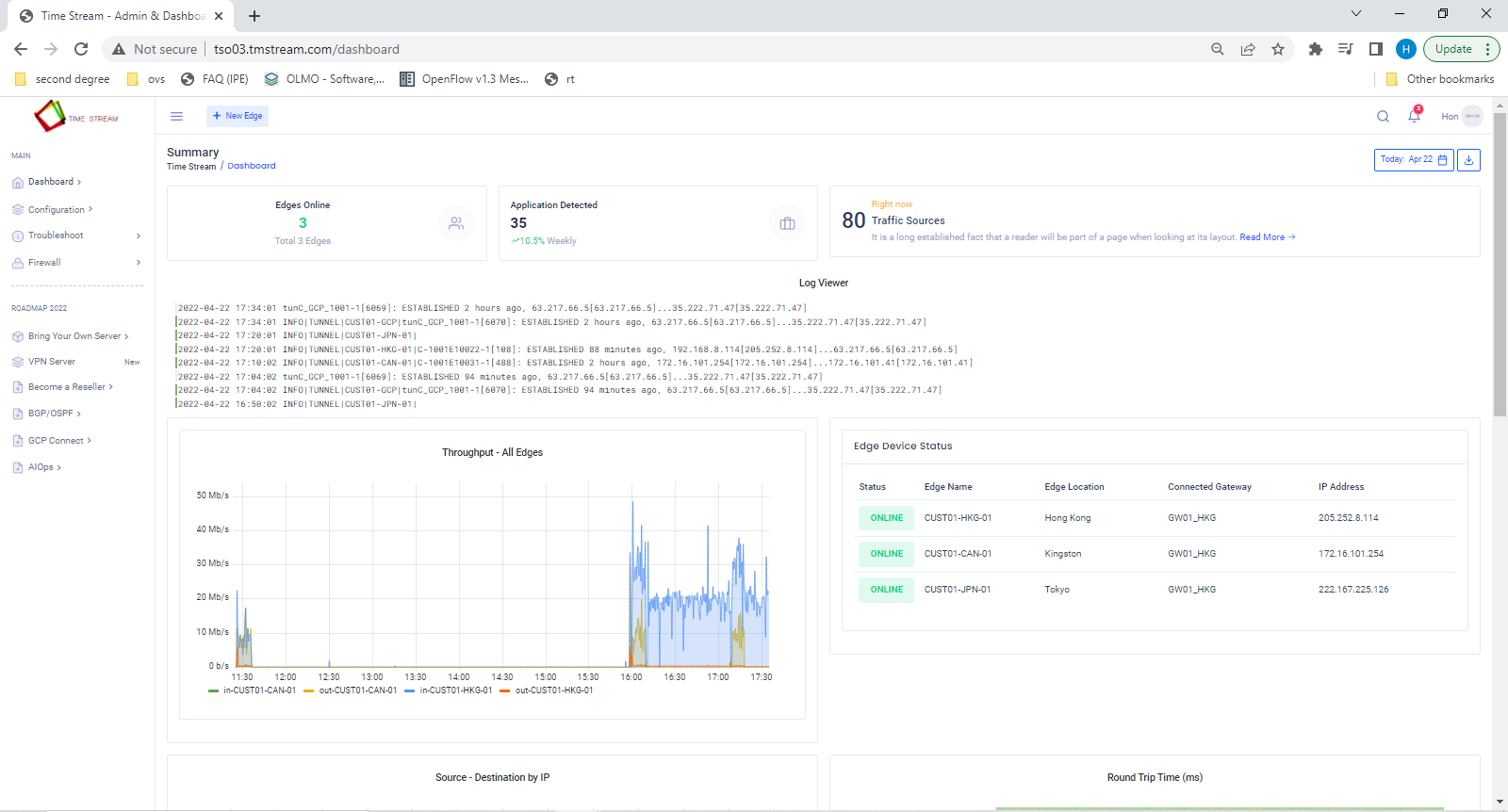Open Chrome extensions puzzle icon
The height and width of the screenshot is (812, 1508).
(1315, 49)
